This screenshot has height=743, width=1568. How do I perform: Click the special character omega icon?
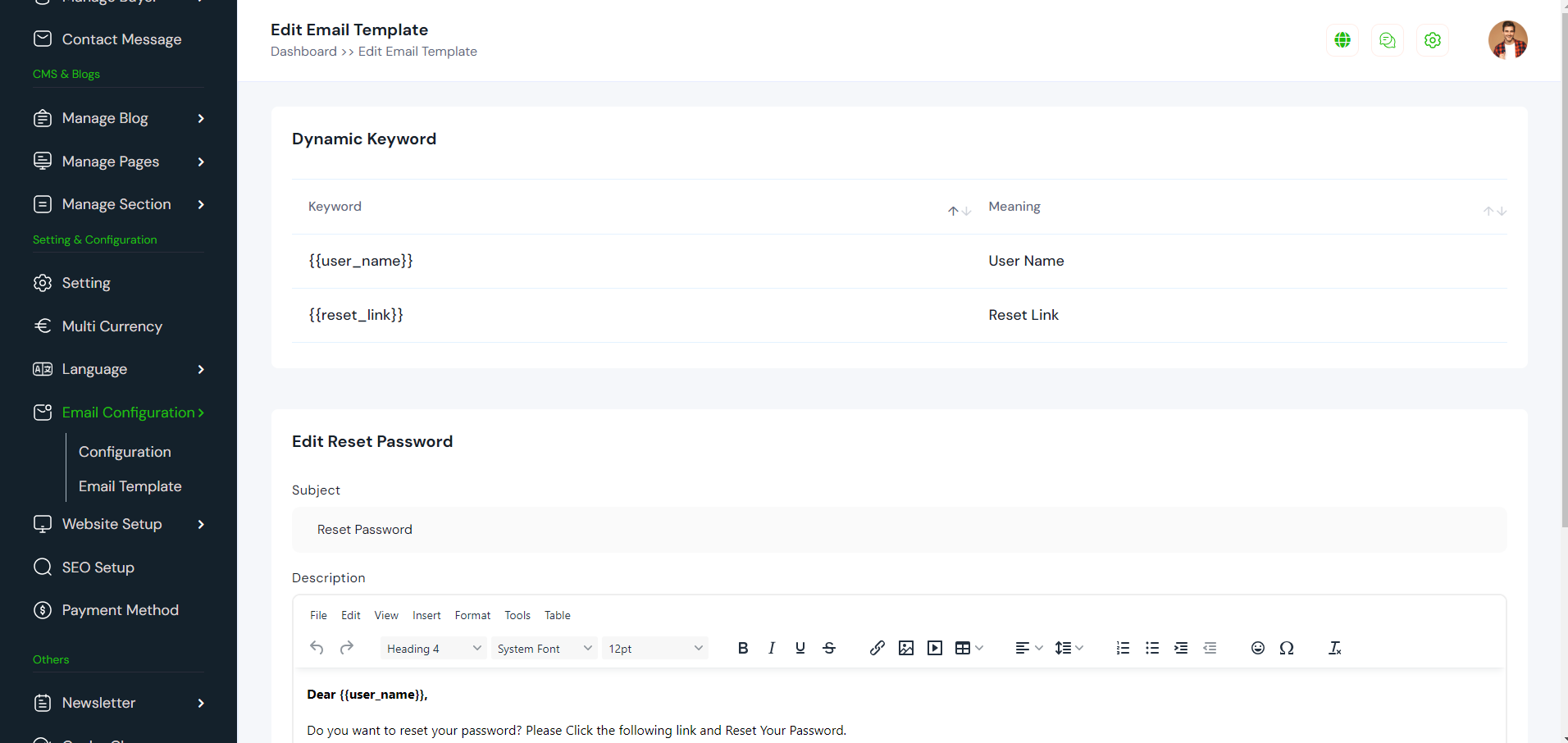[x=1286, y=648]
